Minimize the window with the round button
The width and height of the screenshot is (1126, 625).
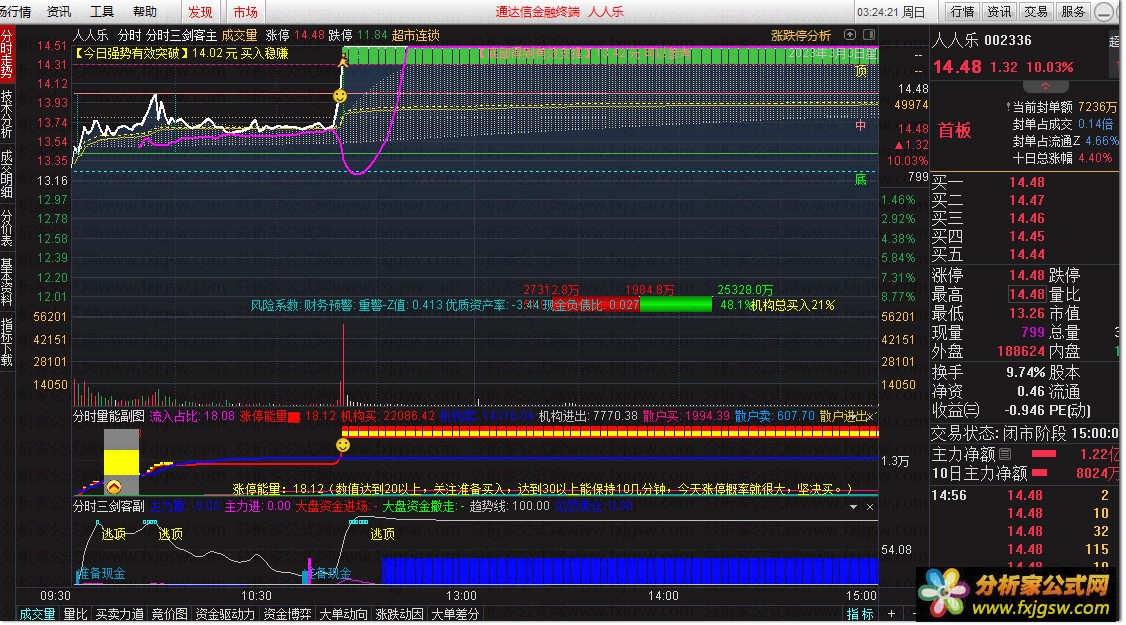coord(1104,12)
